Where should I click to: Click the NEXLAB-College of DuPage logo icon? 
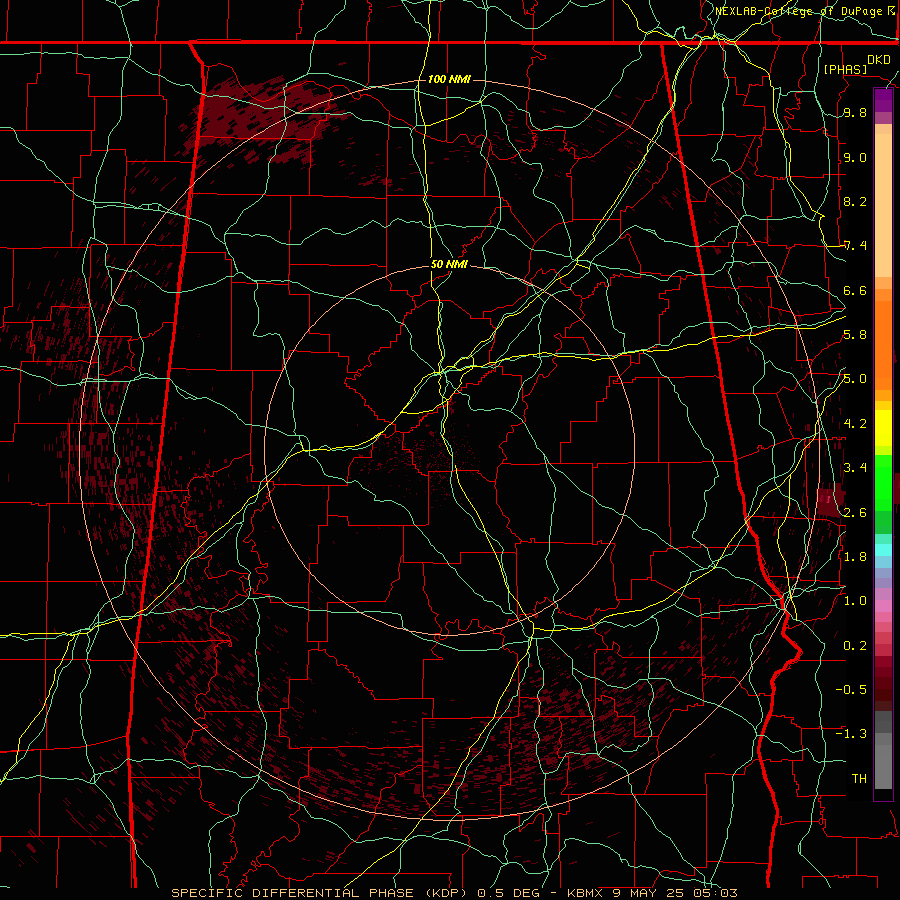[x=891, y=10]
